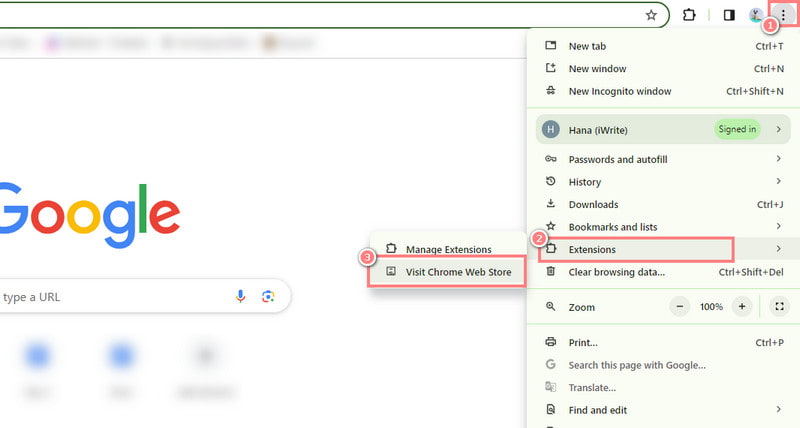Click the chevron on Passwords and autofill

779,159
